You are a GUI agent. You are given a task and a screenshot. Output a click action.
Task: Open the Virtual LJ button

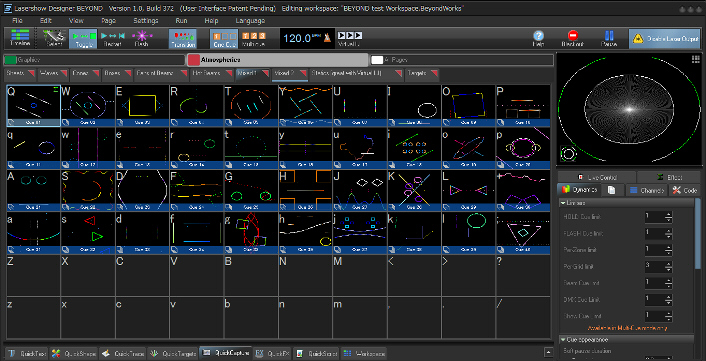click(349, 38)
